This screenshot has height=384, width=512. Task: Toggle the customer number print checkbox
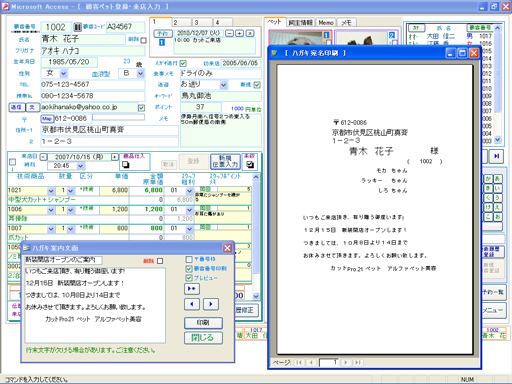click(189, 269)
